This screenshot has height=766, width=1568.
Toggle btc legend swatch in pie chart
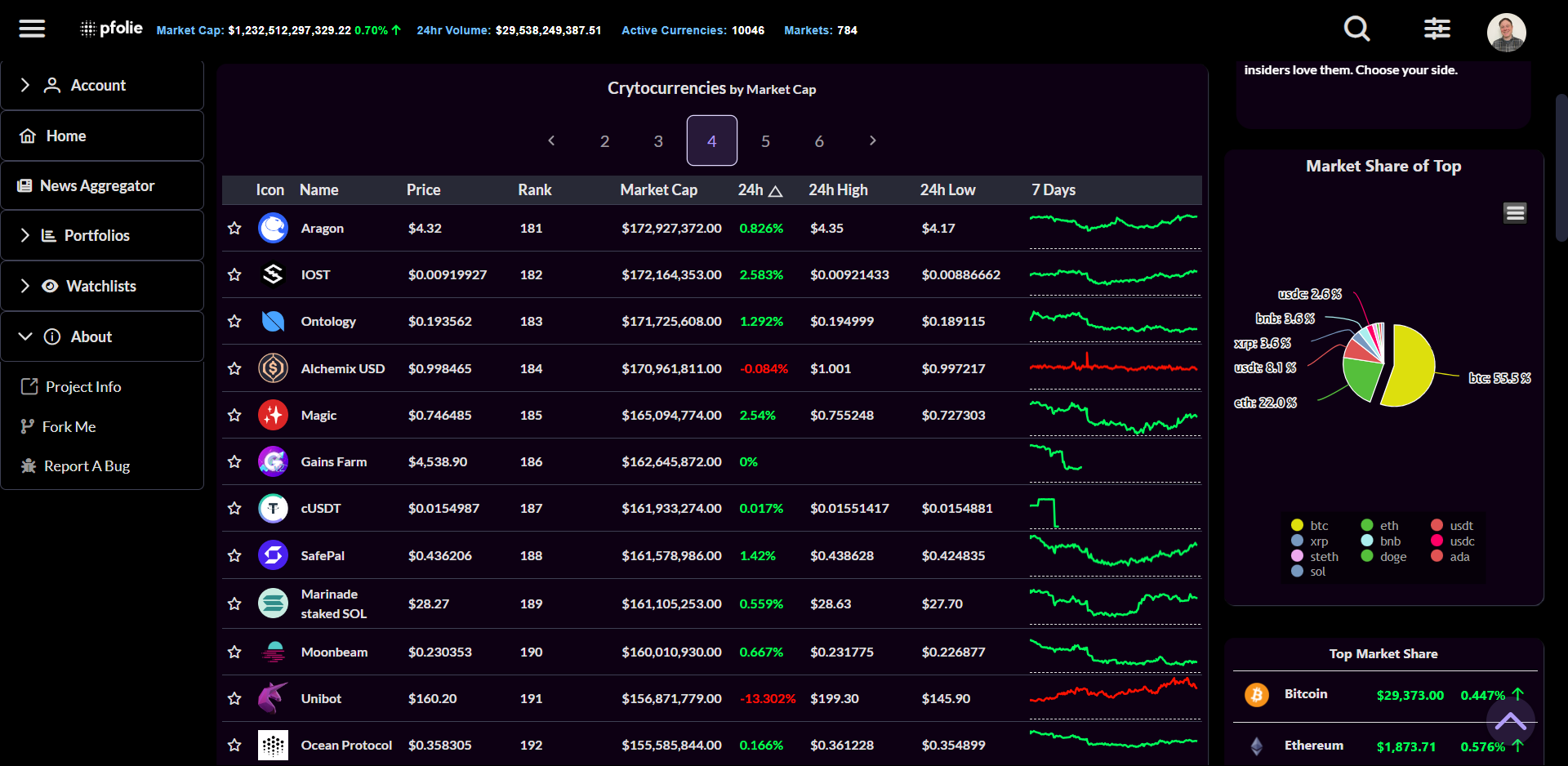click(x=1297, y=525)
